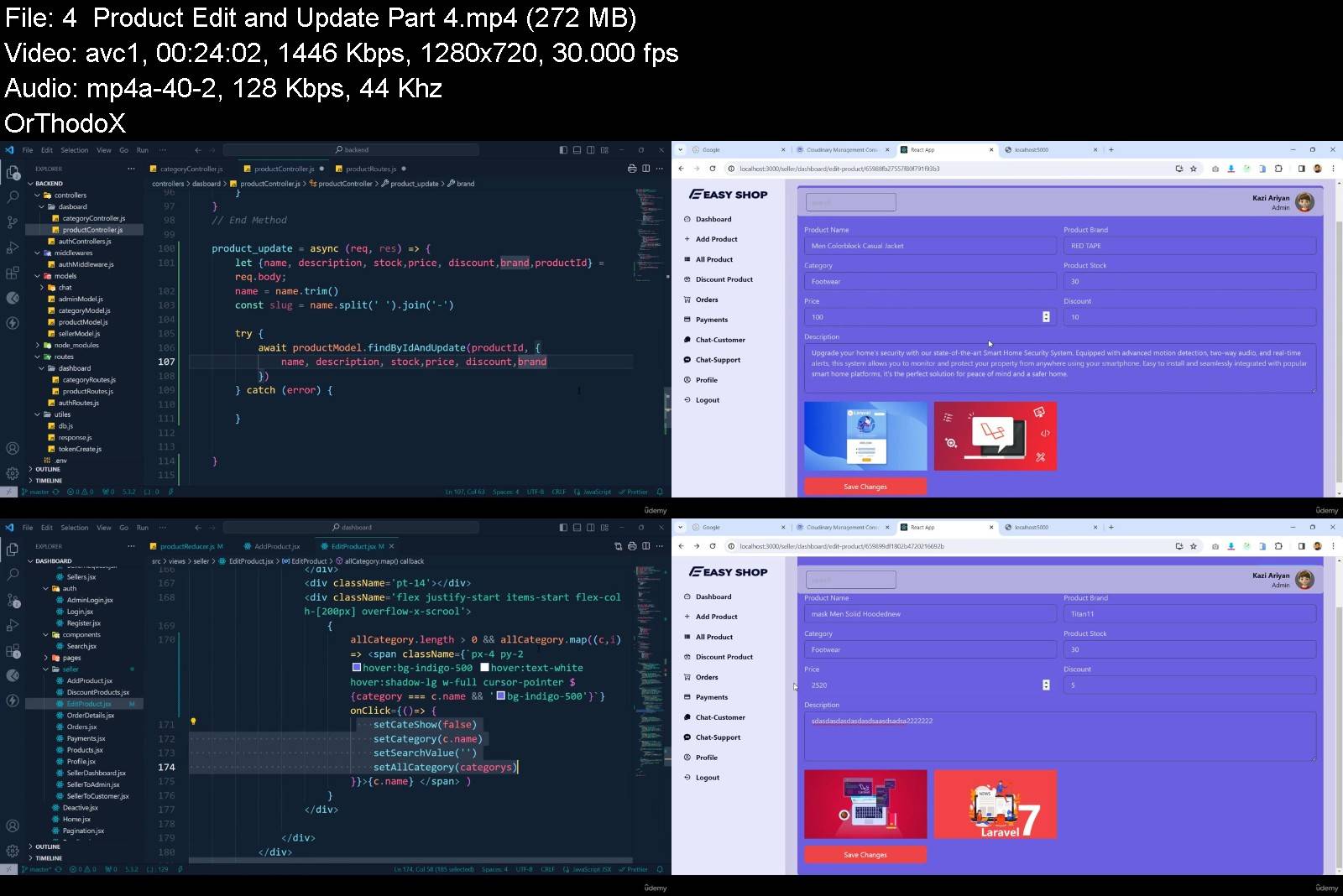Click Laravel 7 image thumbnail in bottom browser
This screenshot has width=1343, height=896.
point(995,805)
